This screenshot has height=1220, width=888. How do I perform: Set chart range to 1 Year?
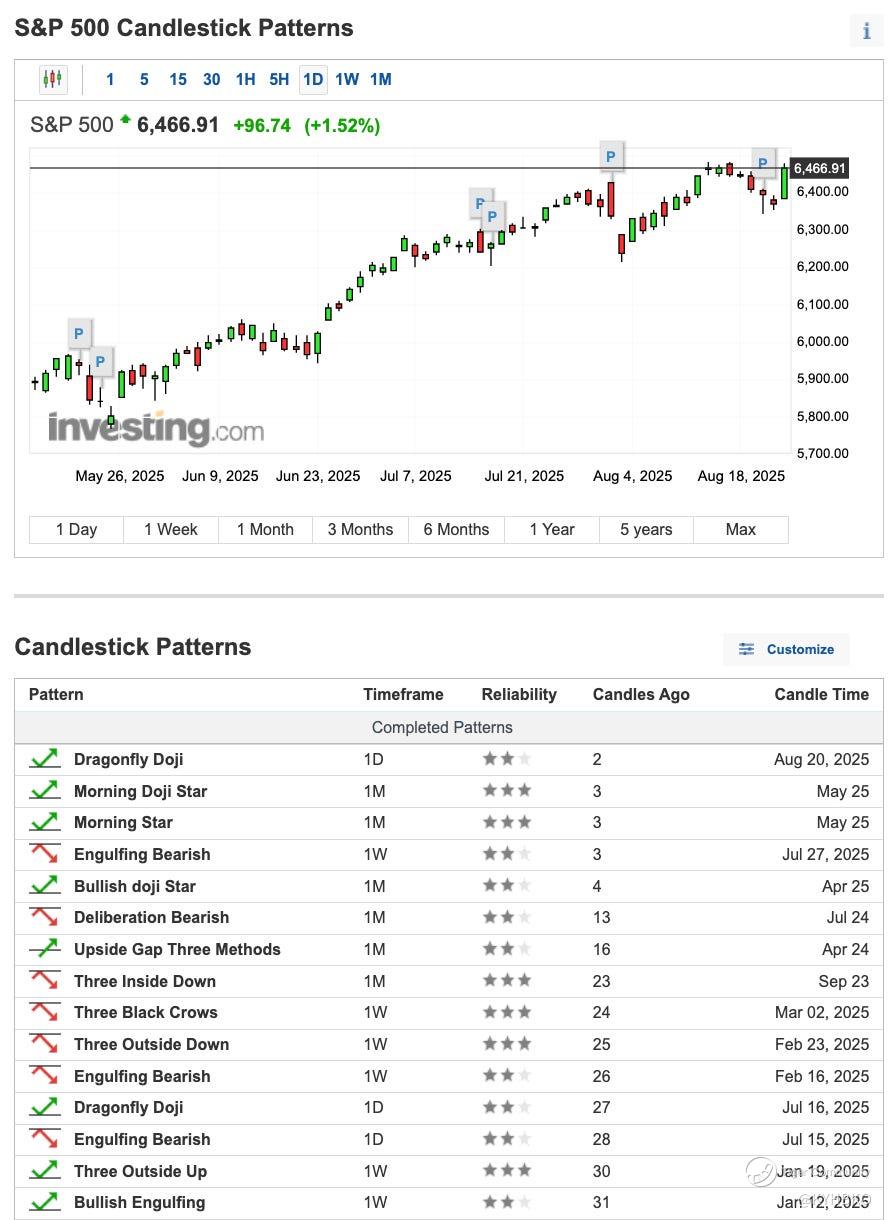tap(552, 529)
